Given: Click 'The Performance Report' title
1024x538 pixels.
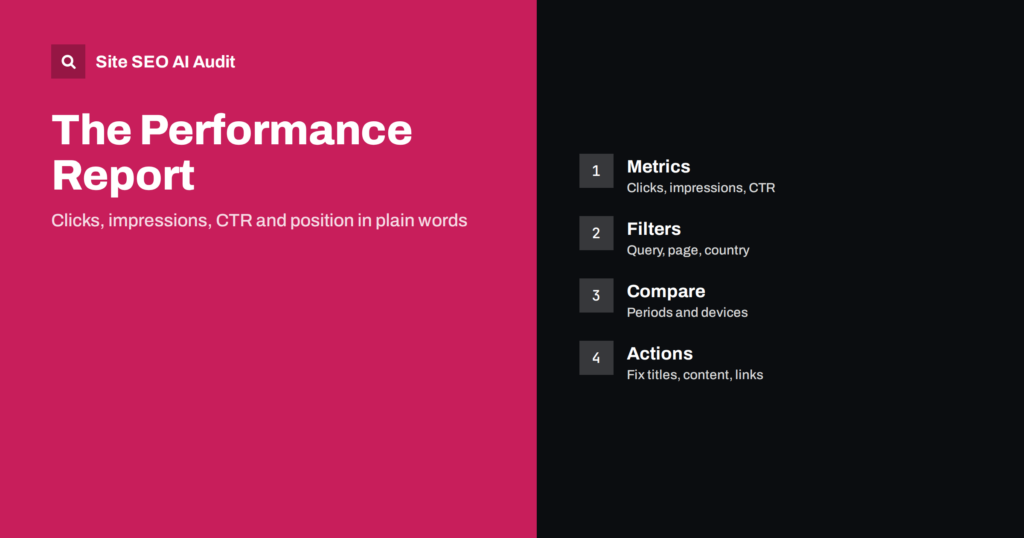Looking at the screenshot, I should coord(232,152).
